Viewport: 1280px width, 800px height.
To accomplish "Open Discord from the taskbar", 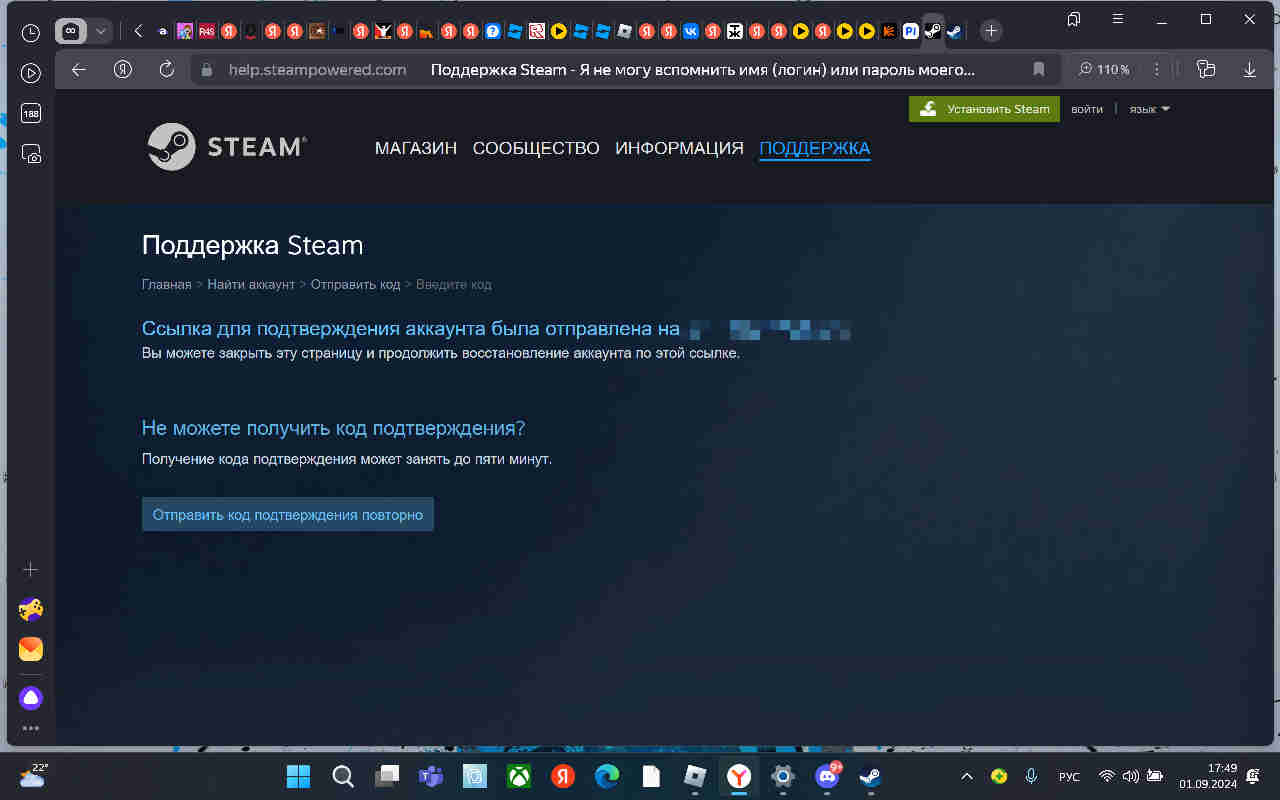I will tap(827, 776).
